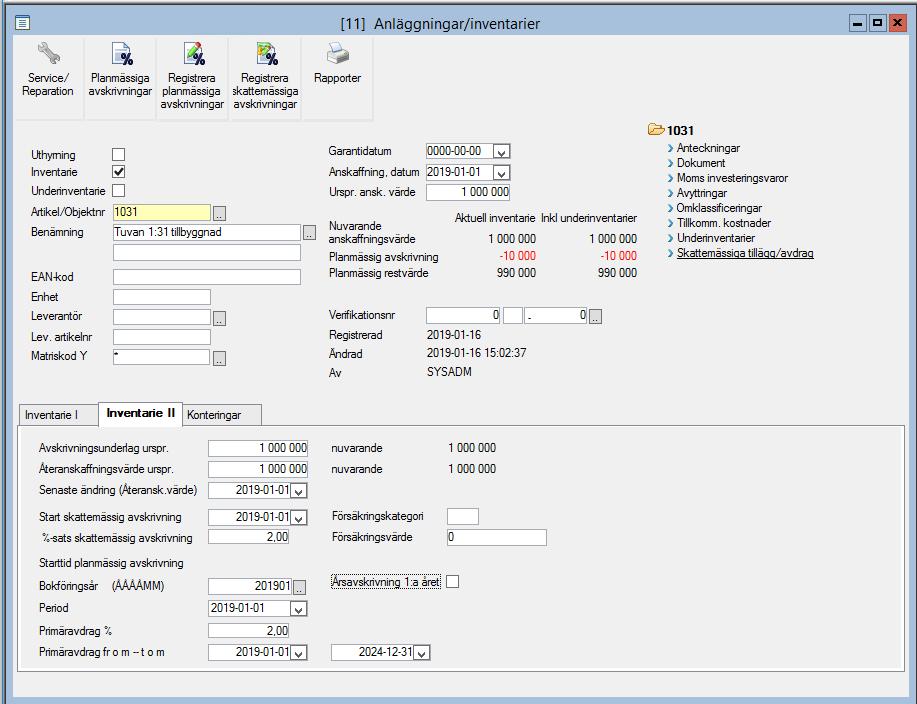This screenshot has width=917, height=704.
Task: Click red Planmässig avskrivning -10 000 under Aktuell inventarie
Action: pos(518,256)
